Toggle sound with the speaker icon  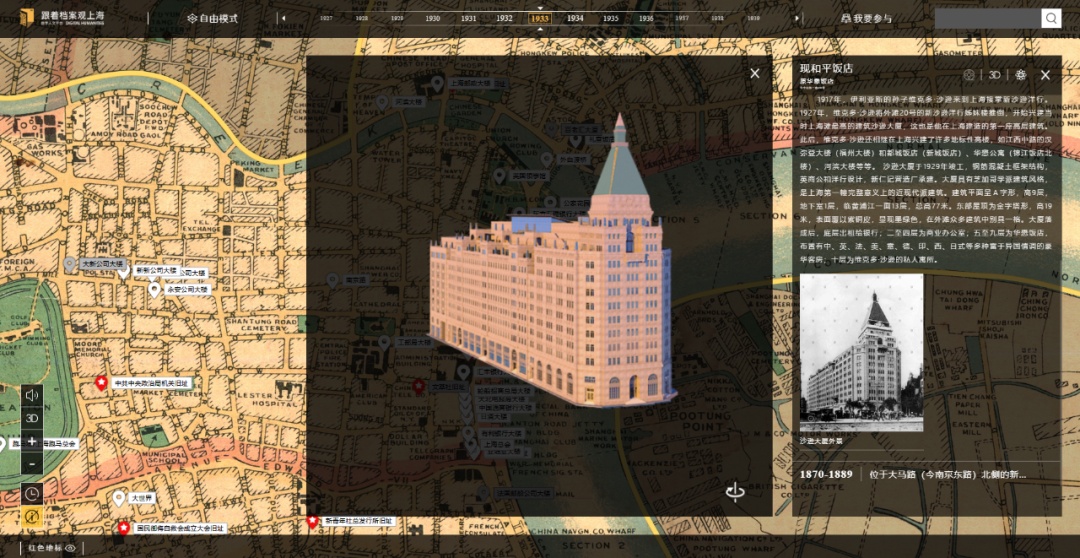click(32, 395)
